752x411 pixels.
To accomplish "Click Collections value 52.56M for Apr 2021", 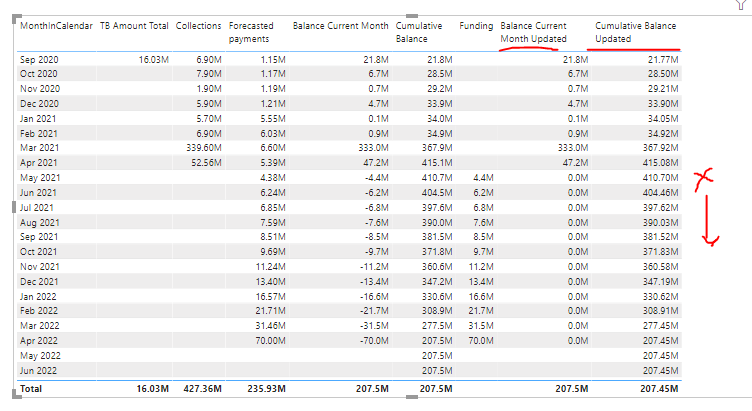I will click(x=206, y=163).
